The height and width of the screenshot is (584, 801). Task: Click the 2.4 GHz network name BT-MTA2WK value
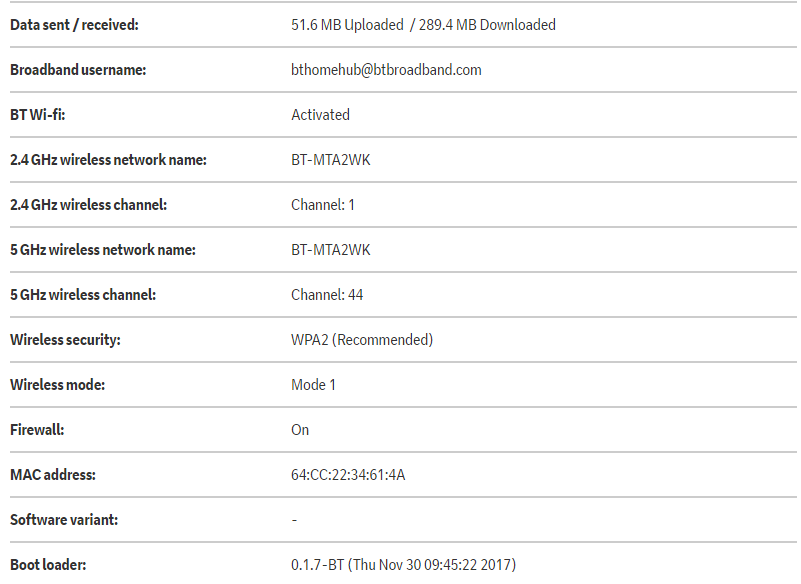click(x=330, y=160)
